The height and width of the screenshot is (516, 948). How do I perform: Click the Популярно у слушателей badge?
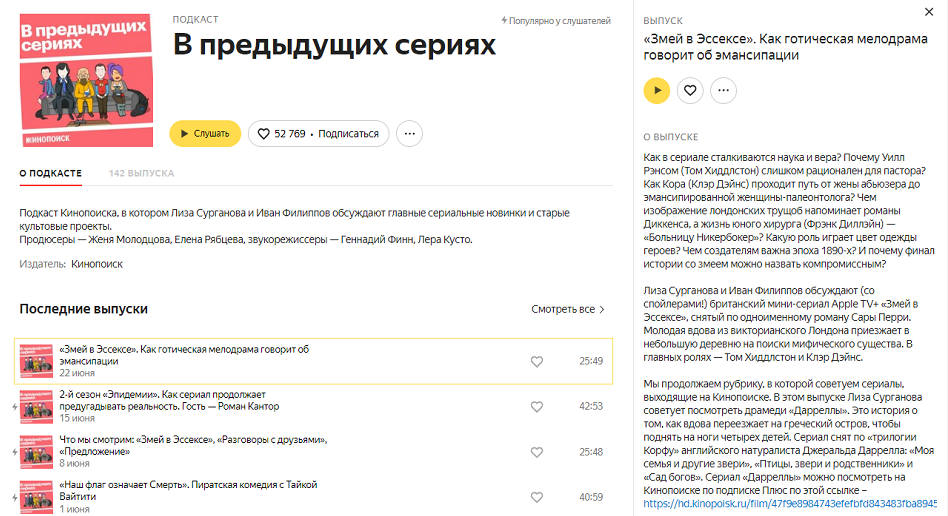tap(556, 21)
